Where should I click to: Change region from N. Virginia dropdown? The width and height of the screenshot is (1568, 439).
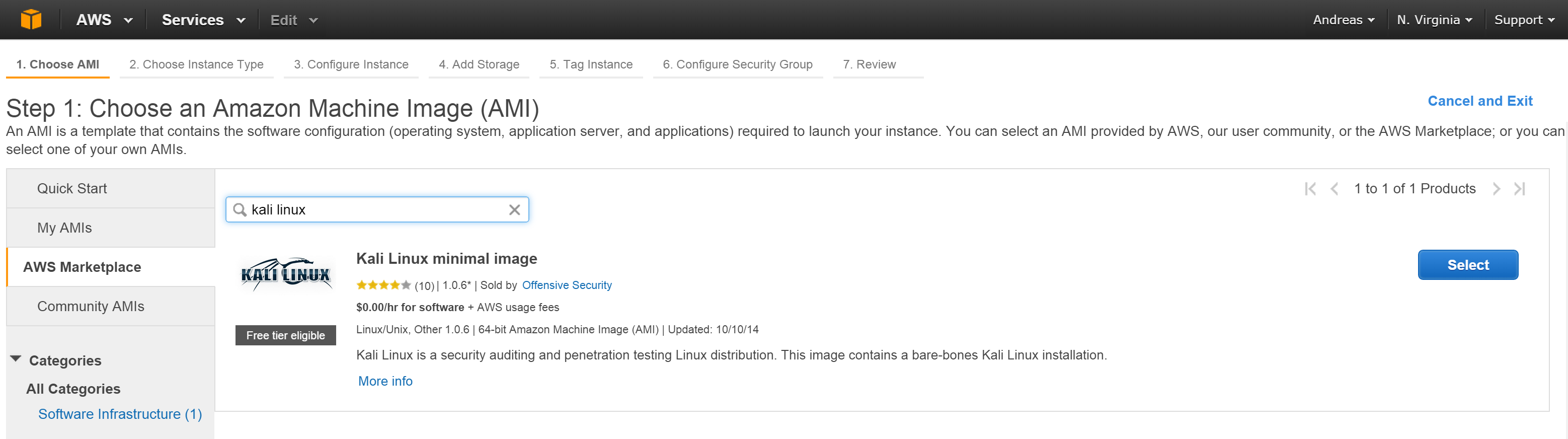point(1434,20)
